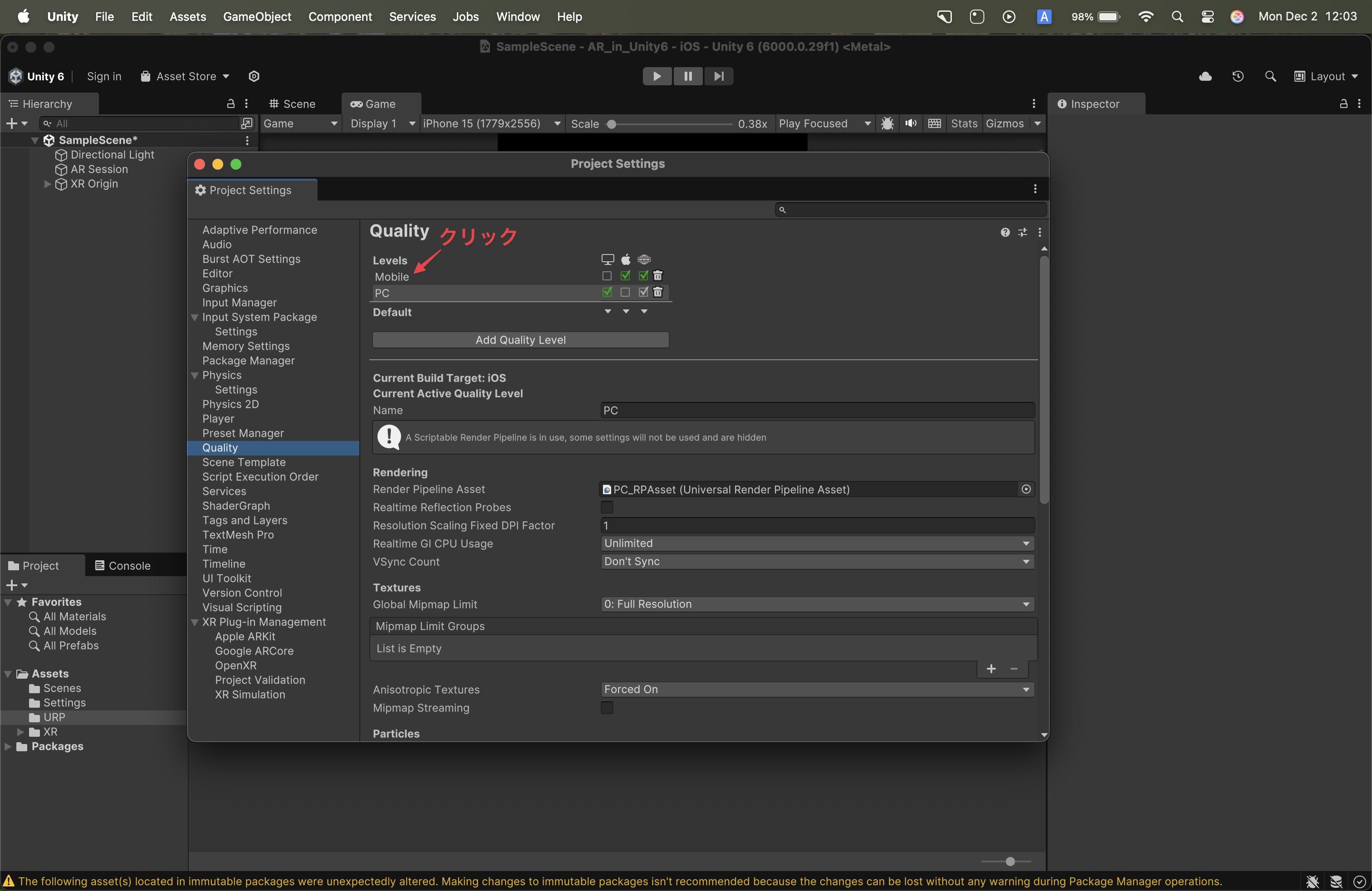Viewport: 1372px width, 891px height.
Task: Toggle desktop platform checkbox for Mobile level
Action: (x=607, y=276)
